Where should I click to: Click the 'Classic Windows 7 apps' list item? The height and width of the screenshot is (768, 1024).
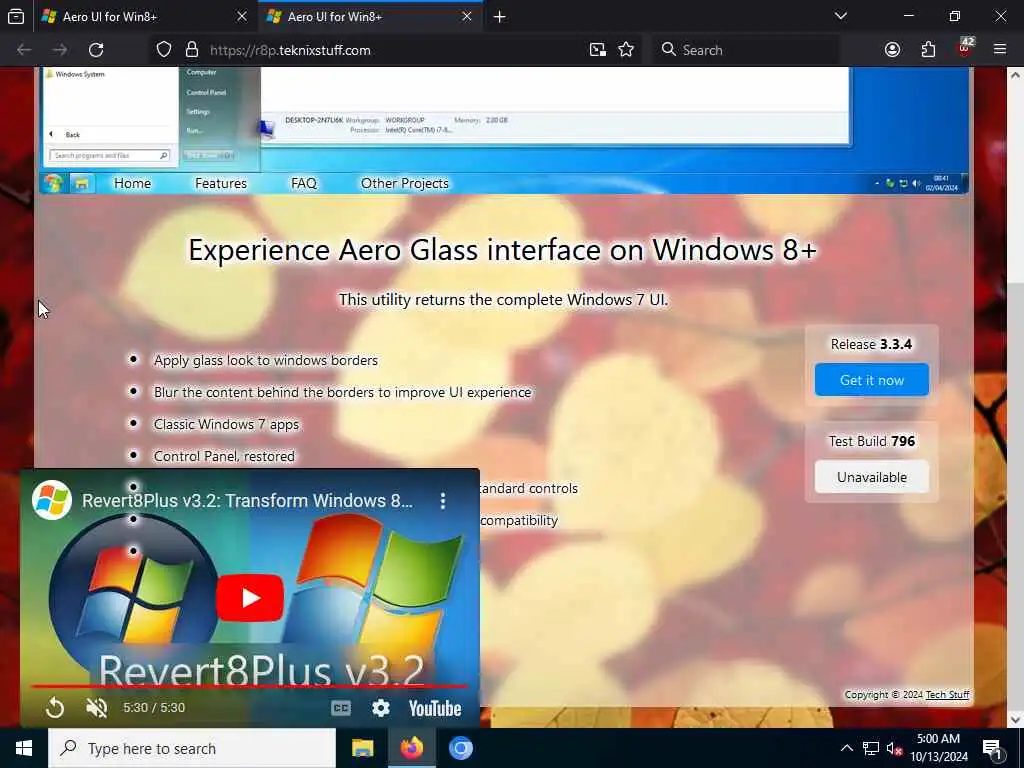click(226, 424)
